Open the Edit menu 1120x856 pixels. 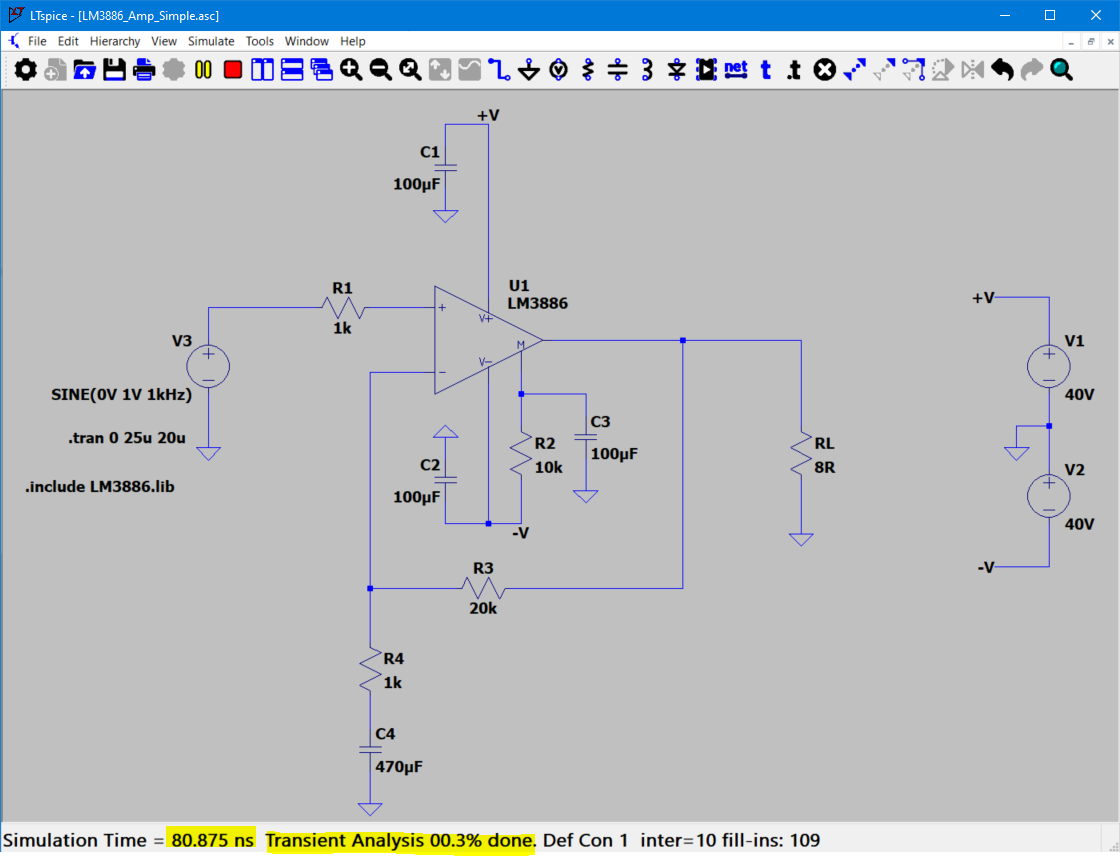pos(68,41)
